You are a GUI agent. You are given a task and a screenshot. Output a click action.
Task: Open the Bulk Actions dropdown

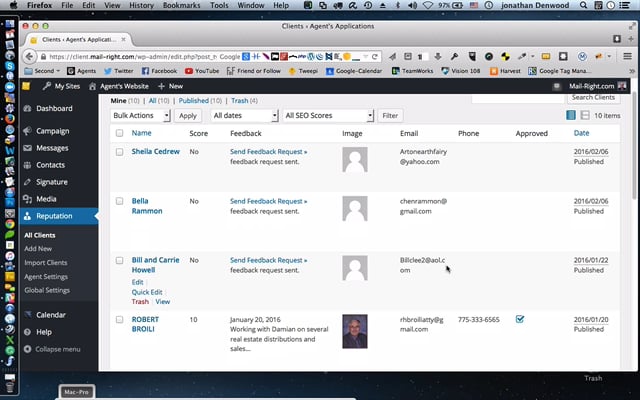pos(140,116)
